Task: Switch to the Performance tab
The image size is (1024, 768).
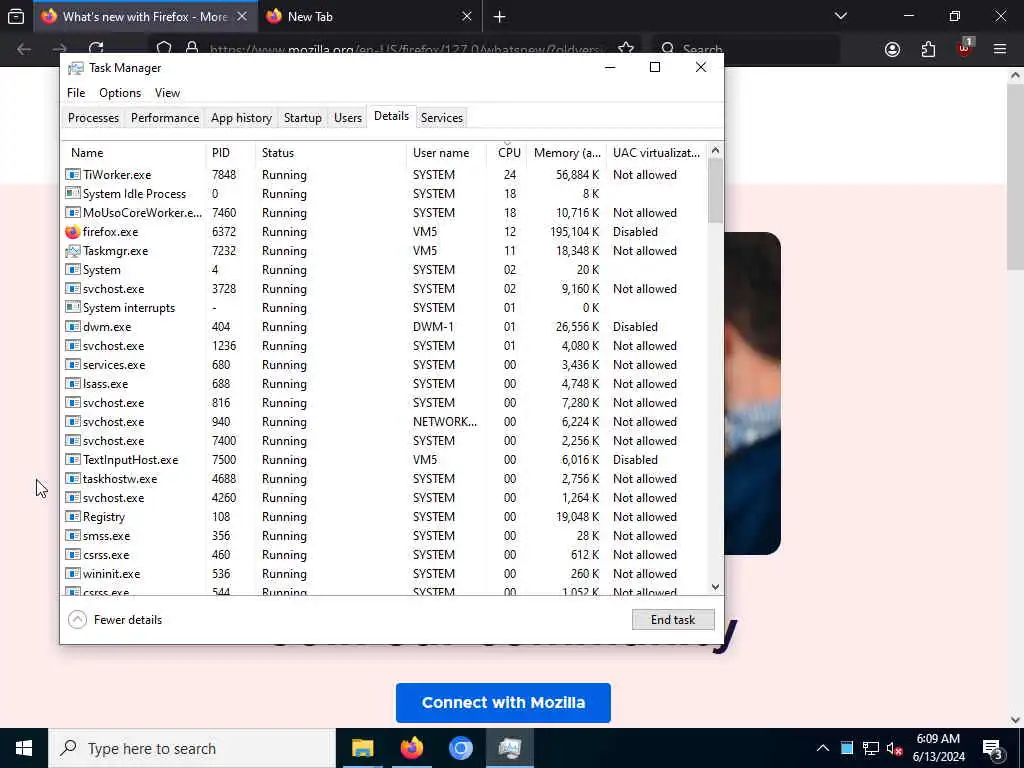Action: coord(165,118)
